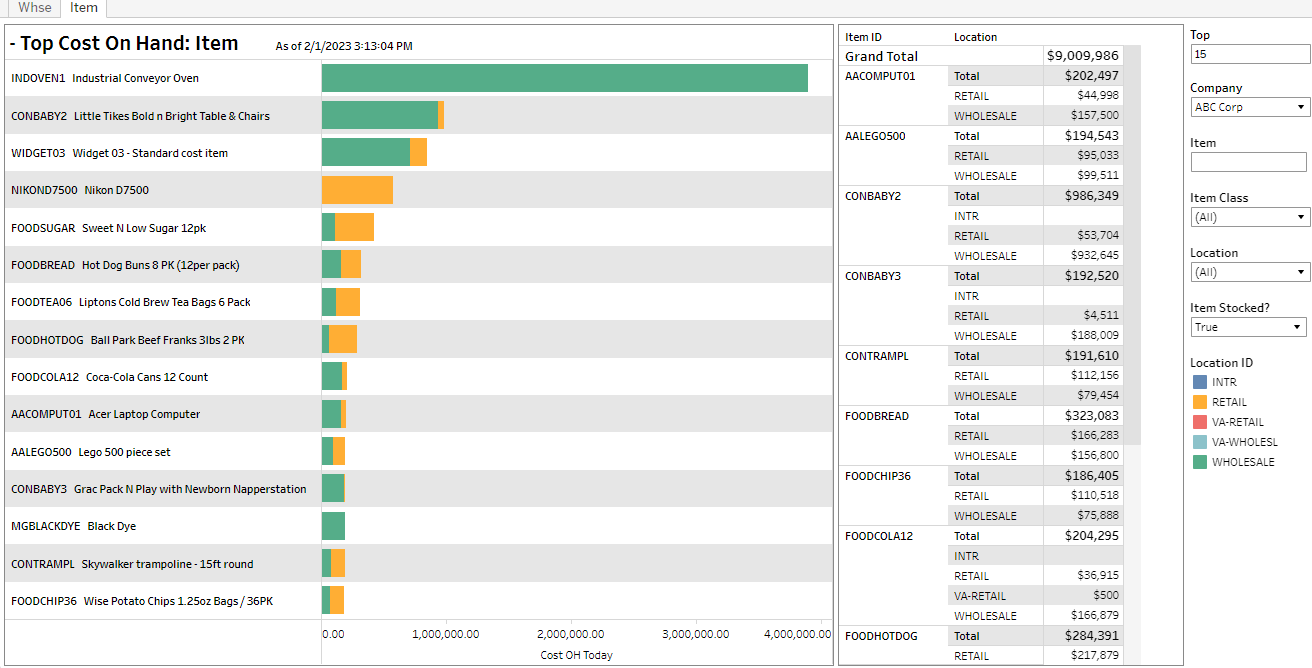The image size is (1312, 668).
Task: Select the VA-WHOLESL light blue legend swatch
Action: [1200, 442]
